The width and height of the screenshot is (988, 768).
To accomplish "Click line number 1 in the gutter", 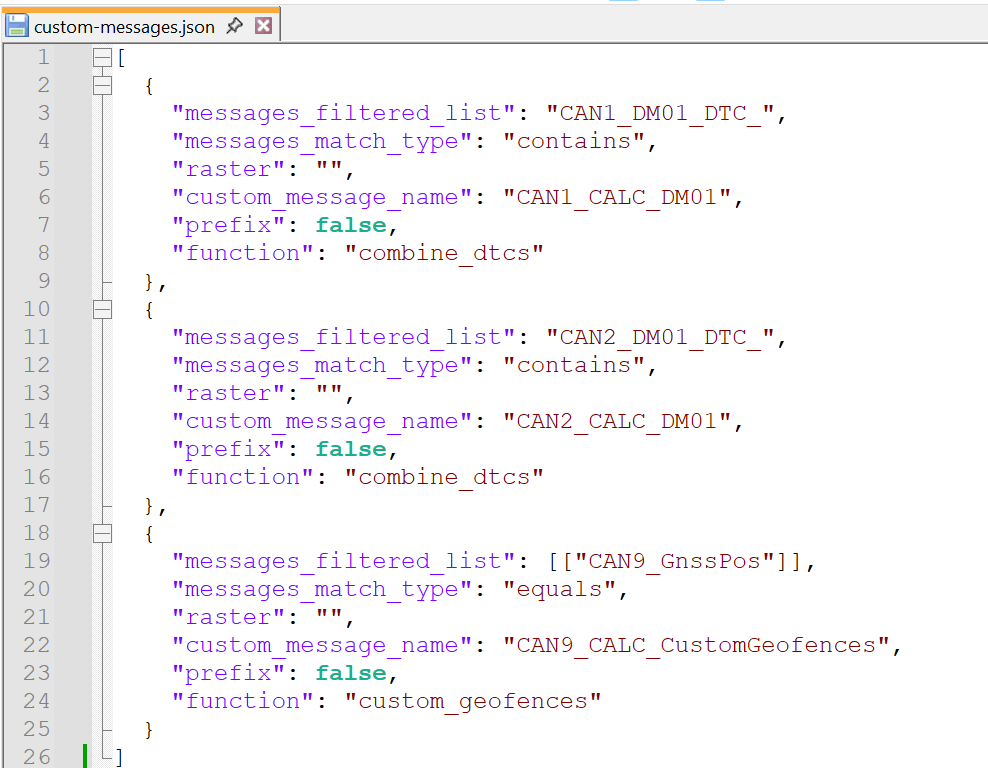I will pos(43,57).
